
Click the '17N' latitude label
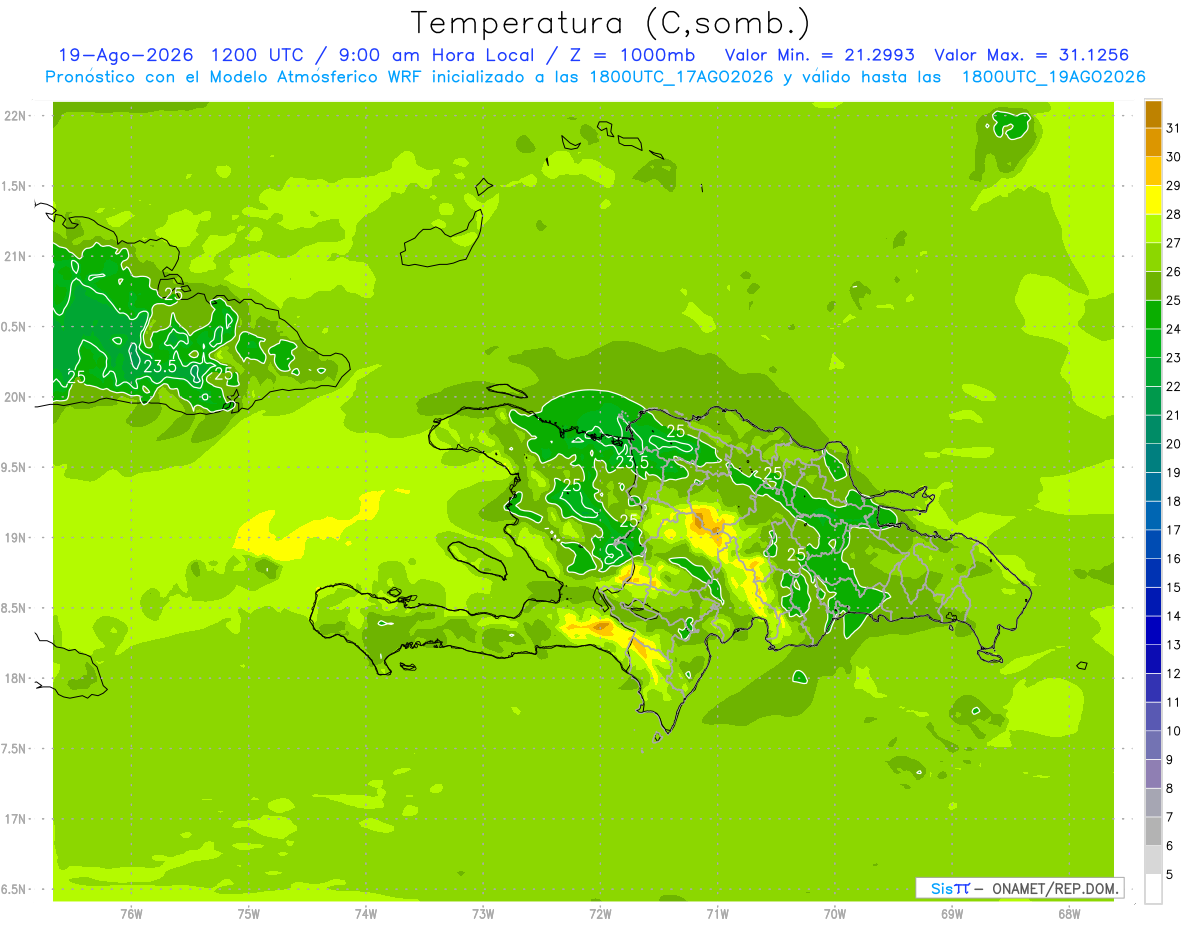coord(15,819)
